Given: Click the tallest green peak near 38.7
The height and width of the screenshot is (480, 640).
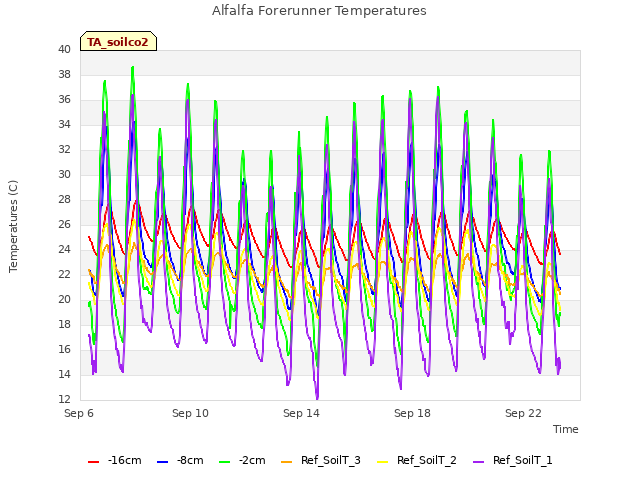Looking at the screenshot, I should pos(133,67).
